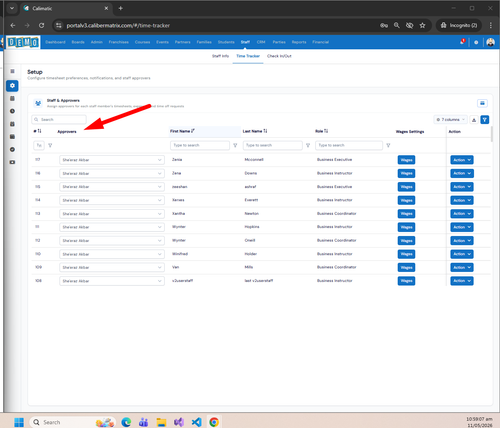Click the Search field above the table
The height and width of the screenshot is (428, 500).
pos(59,119)
